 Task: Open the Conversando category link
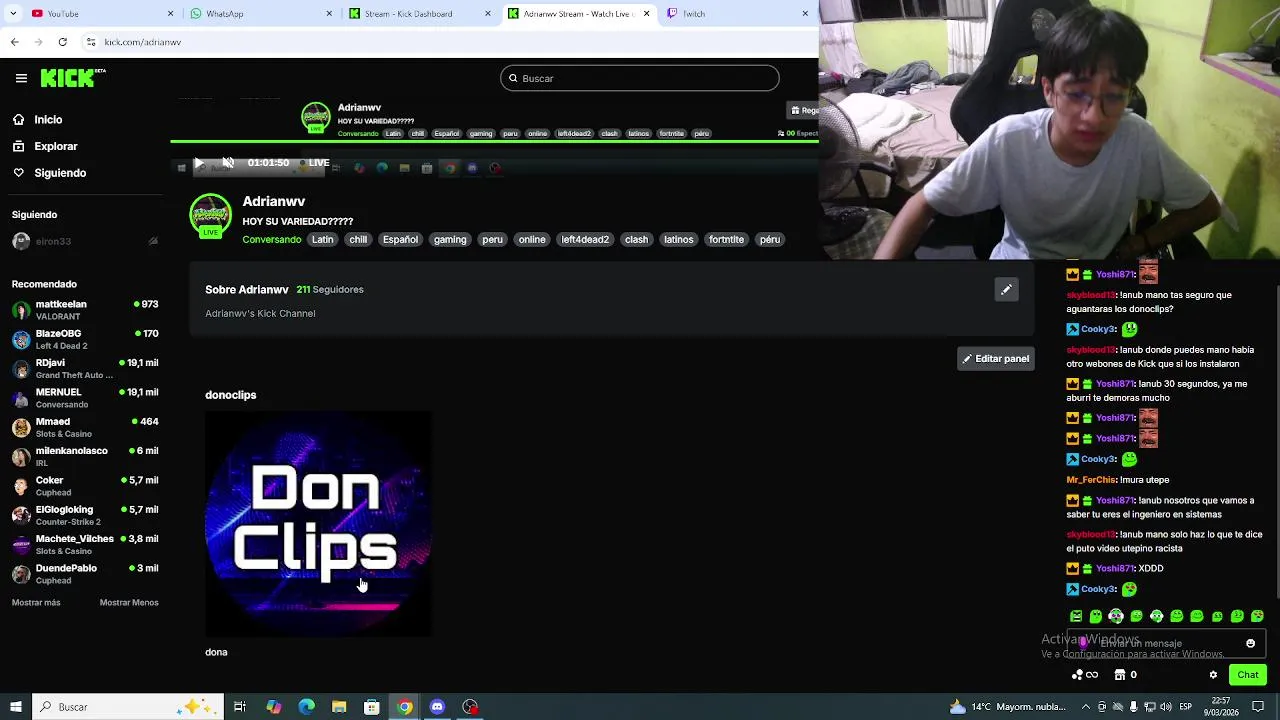[x=271, y=240]
